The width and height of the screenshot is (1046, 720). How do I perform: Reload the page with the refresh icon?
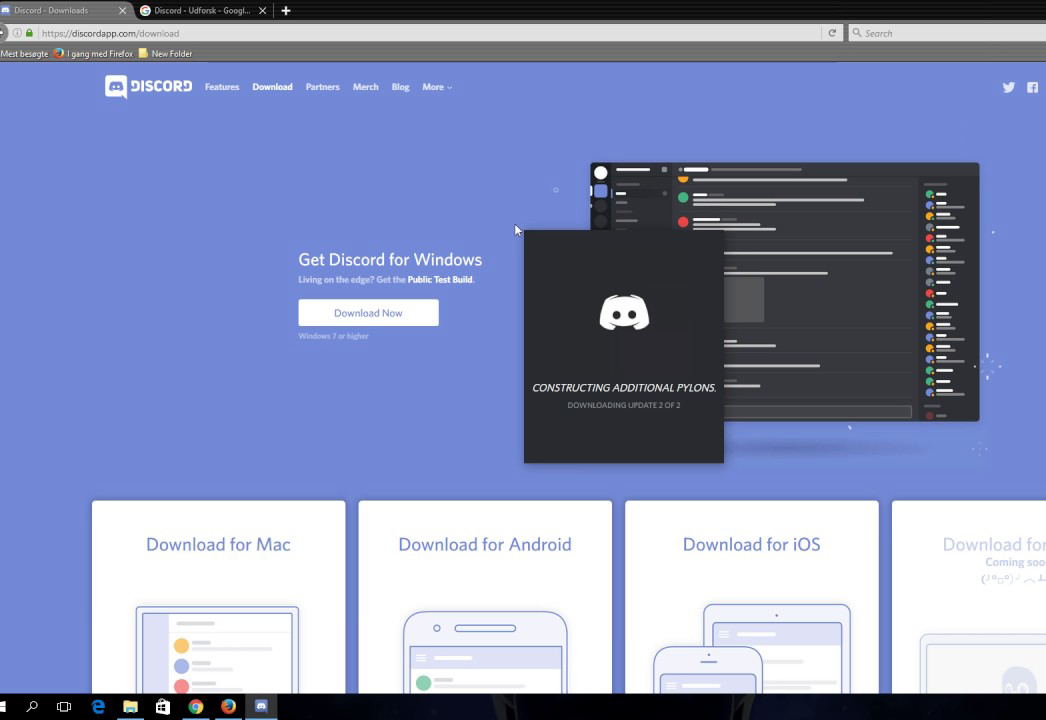[832, 33]
